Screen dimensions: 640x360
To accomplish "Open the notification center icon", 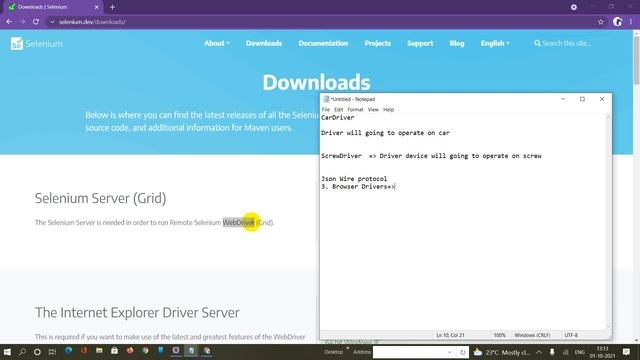I will [627, 352].
